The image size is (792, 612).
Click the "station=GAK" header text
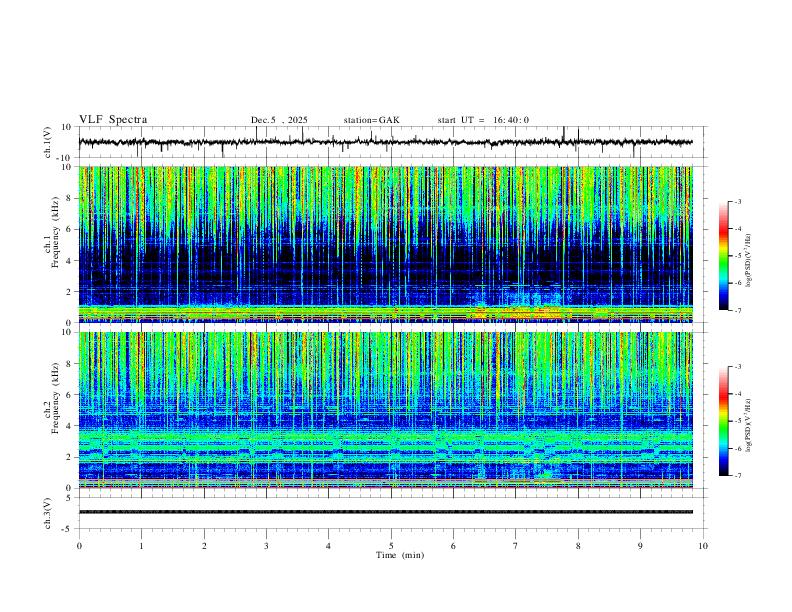[371, 120]
